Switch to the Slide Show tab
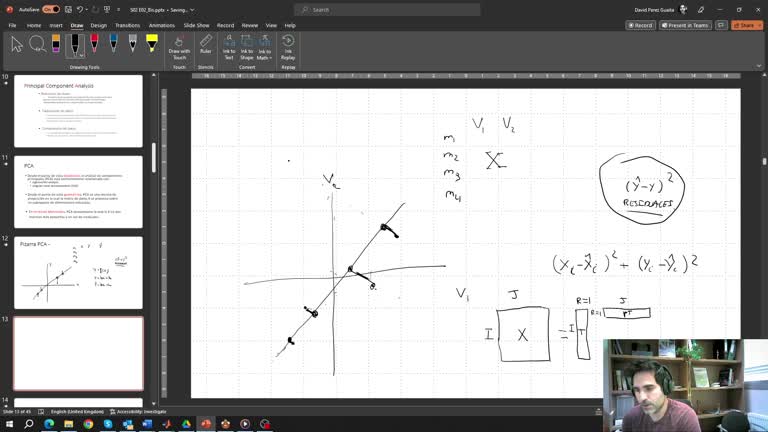 pyautogui.click(x=196, y=25)
